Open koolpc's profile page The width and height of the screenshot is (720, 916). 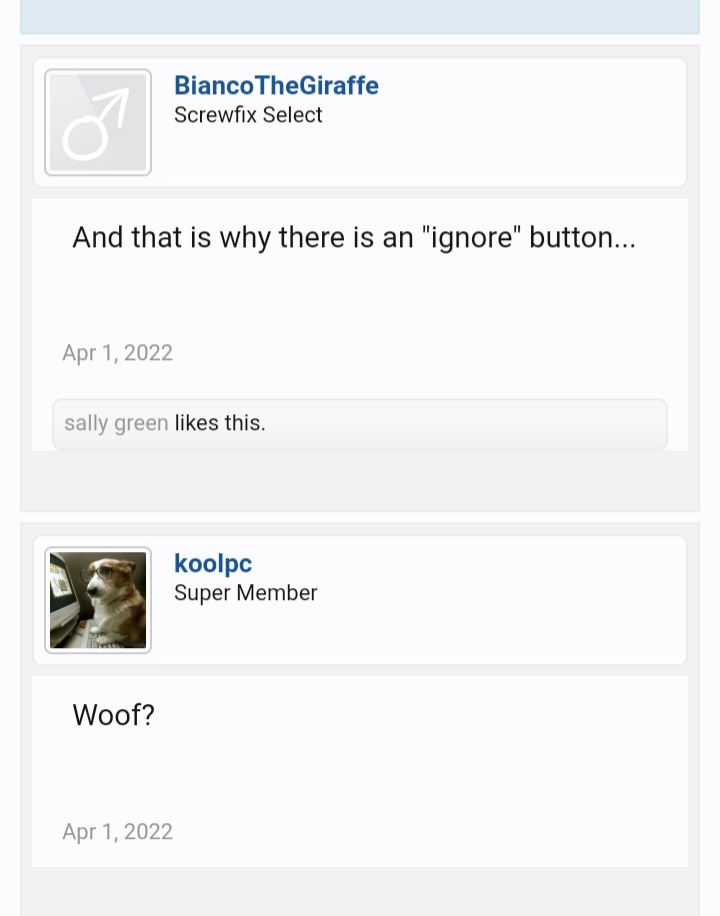pyautogui.click(x=212, y=563)
